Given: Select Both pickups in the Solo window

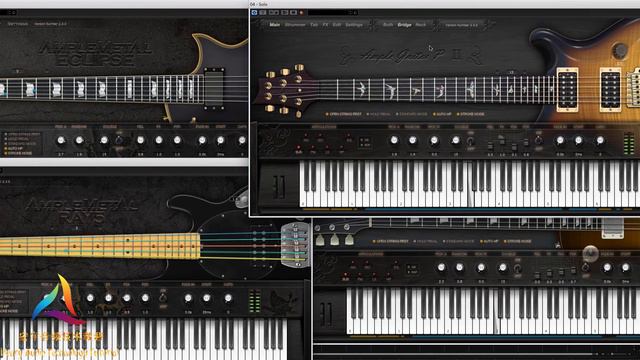Looking at the screenshot, I should pyautogui.click(x=388, y=25).
